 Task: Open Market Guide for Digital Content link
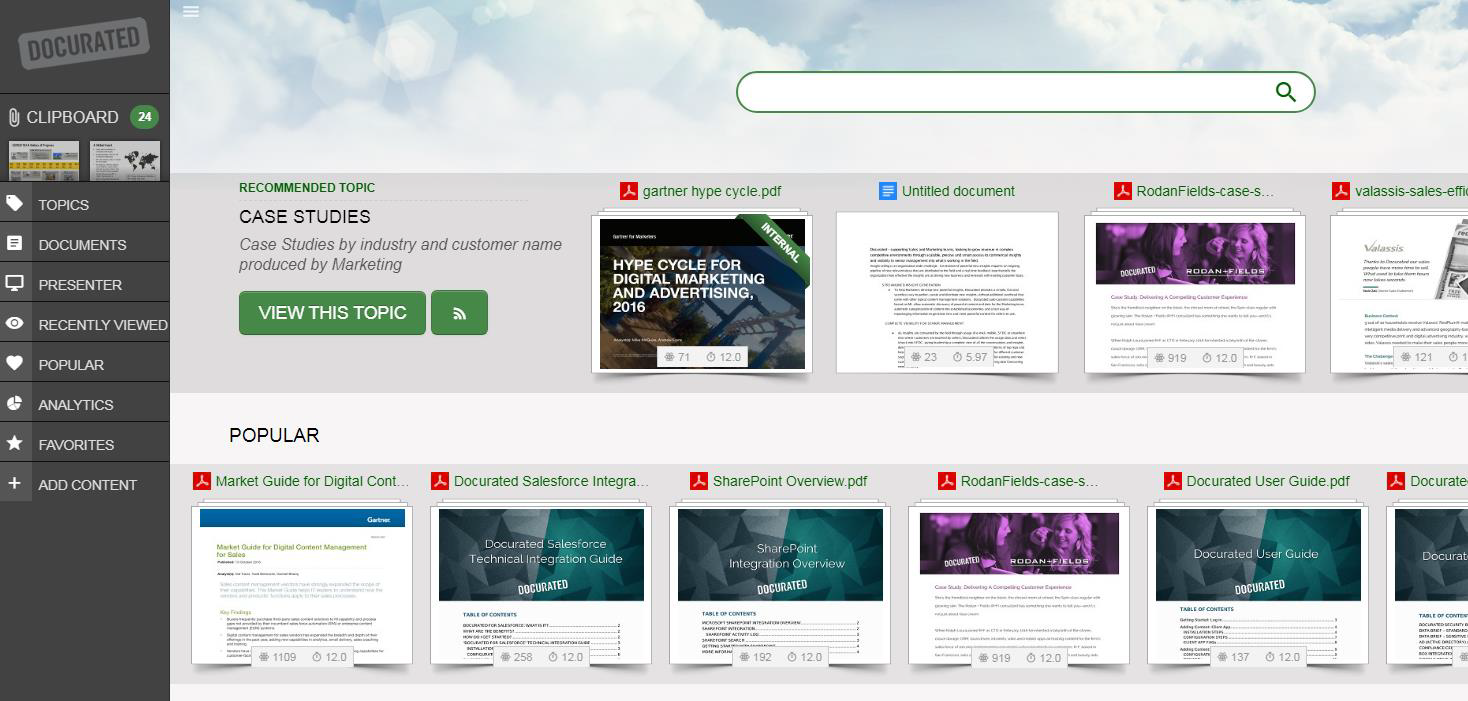(x=313, y=481)
